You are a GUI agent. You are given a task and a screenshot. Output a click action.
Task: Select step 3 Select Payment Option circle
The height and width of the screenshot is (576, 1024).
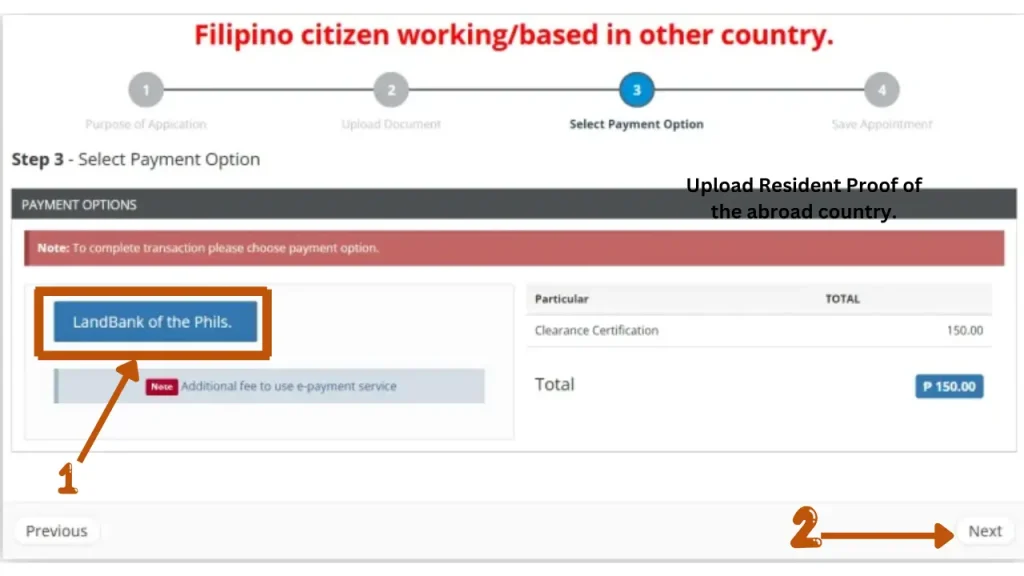(637, 89)
